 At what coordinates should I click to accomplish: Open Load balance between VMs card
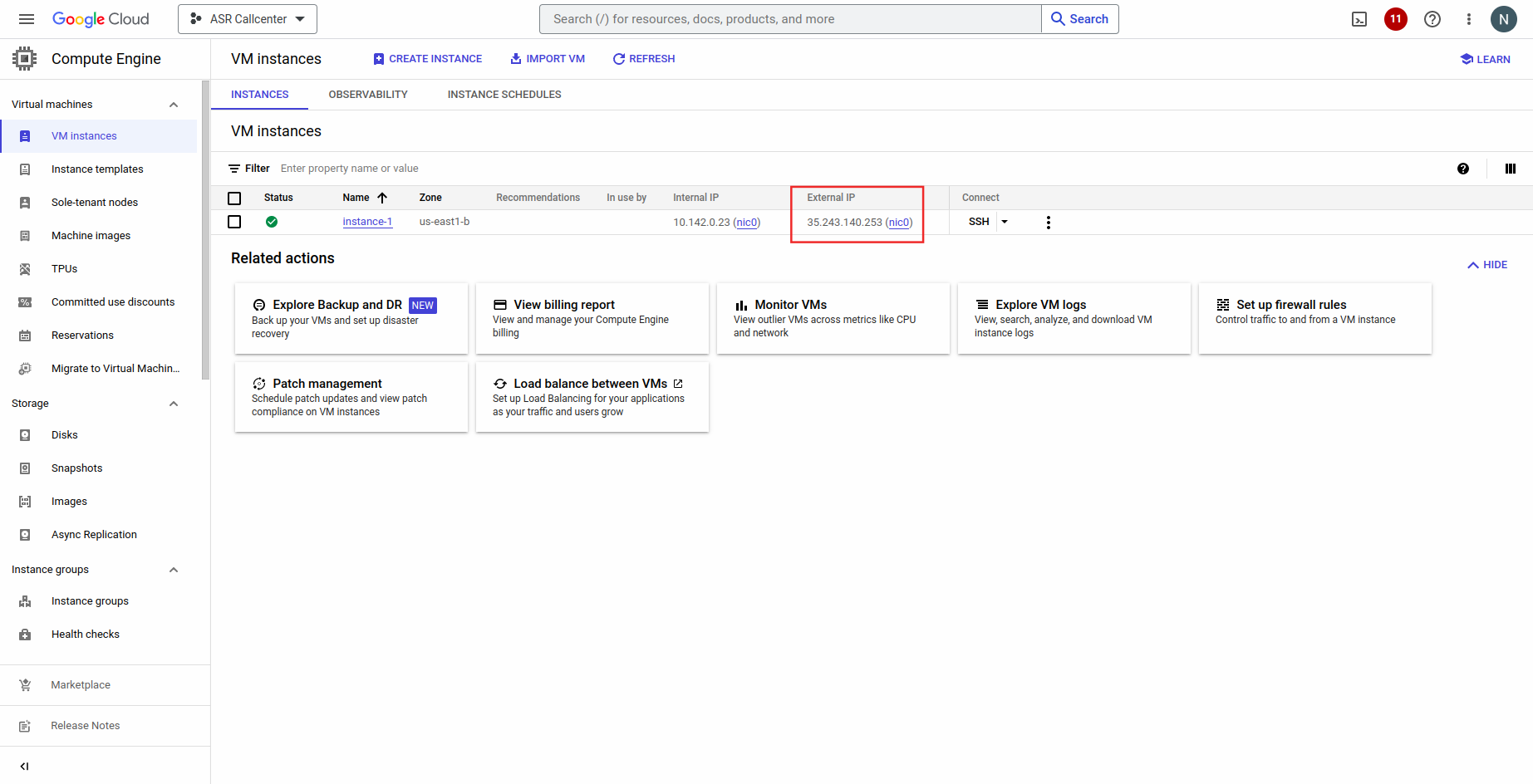(592, 397)
